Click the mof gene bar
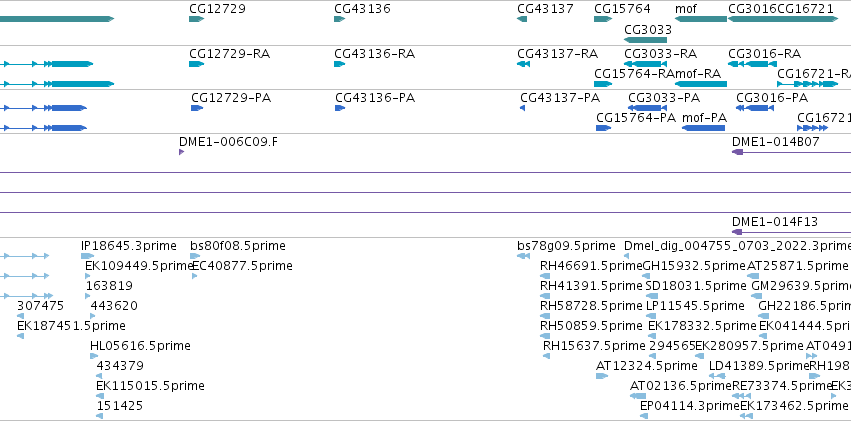The height and width of the screenshot is (421, 851). coord(701,19)
